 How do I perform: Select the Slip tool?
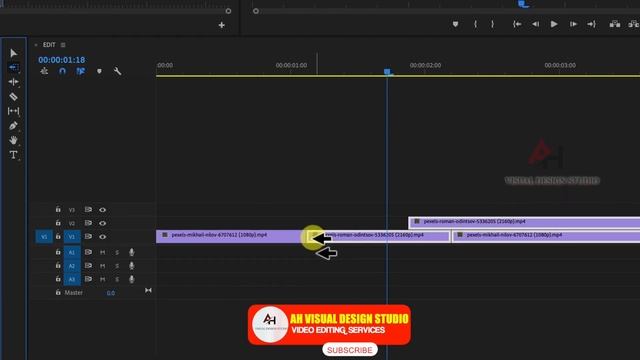click(x=13, y=111)
